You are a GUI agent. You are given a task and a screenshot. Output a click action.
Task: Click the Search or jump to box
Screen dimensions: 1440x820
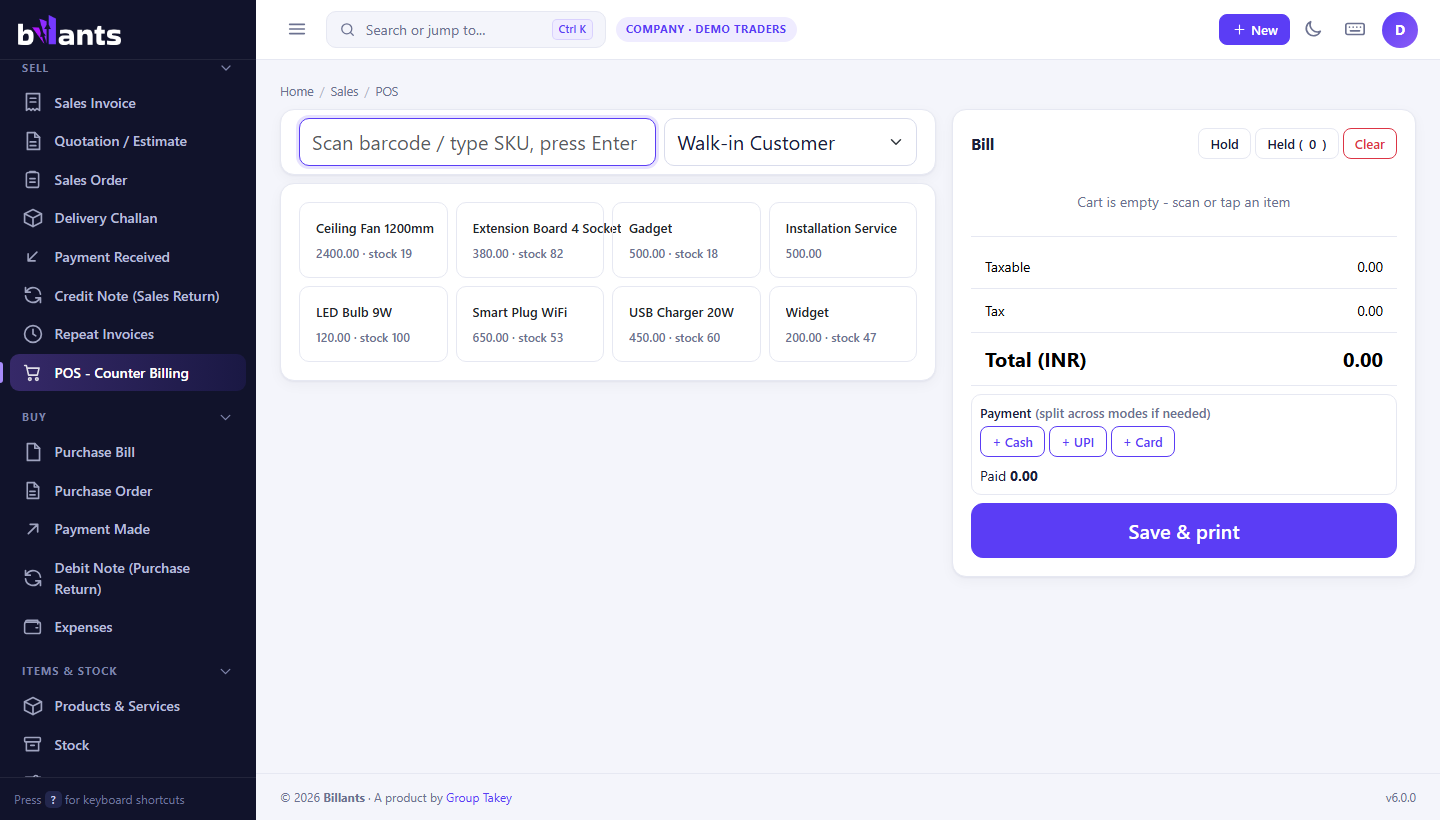click(x=466, y=30)
